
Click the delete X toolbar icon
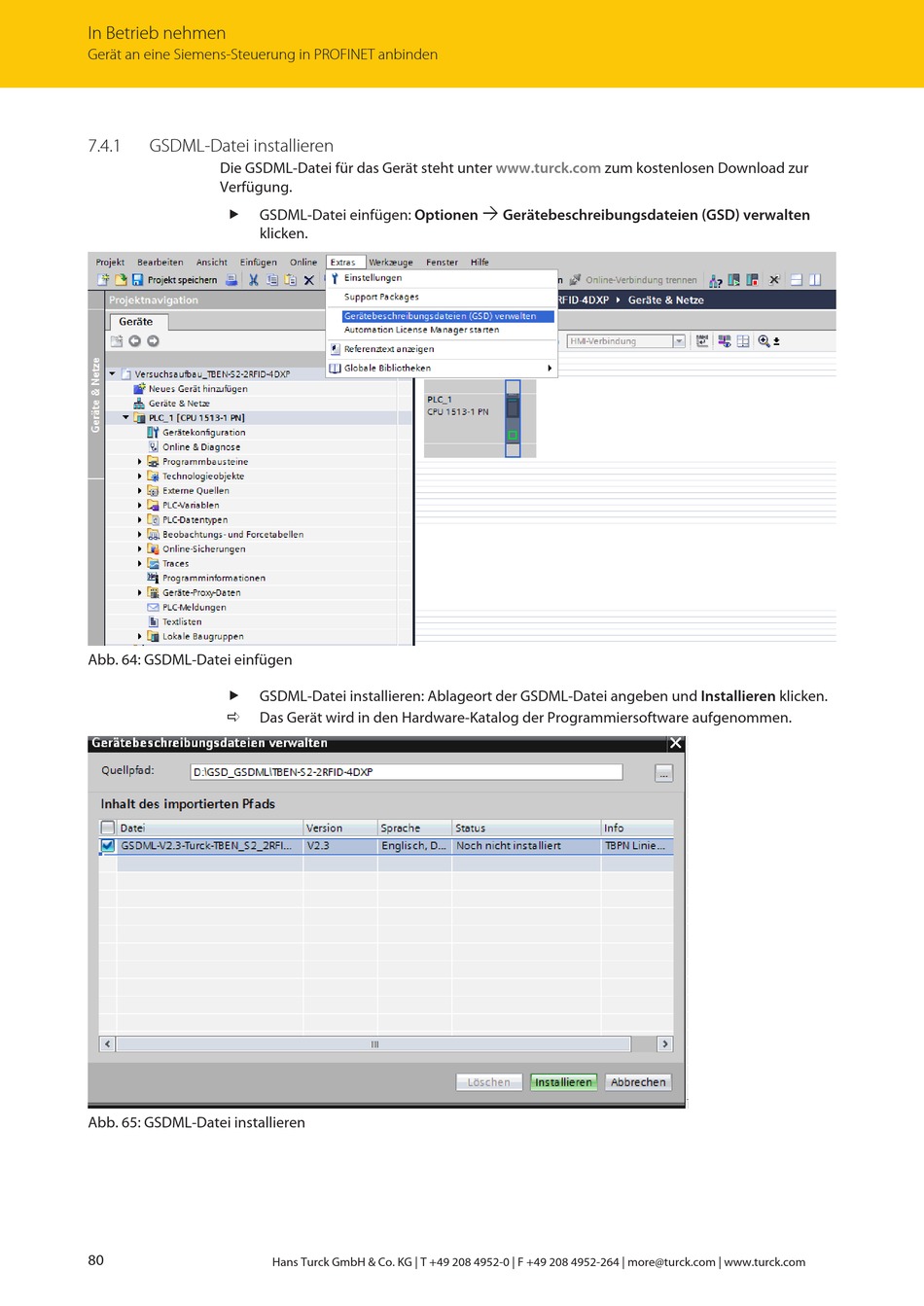click(x=309, y=280)
